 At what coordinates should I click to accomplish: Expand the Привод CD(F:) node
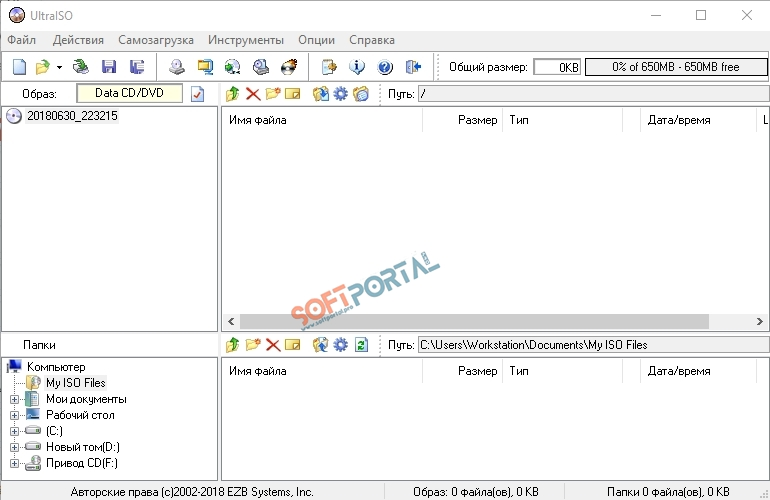(x=14, y=463)
